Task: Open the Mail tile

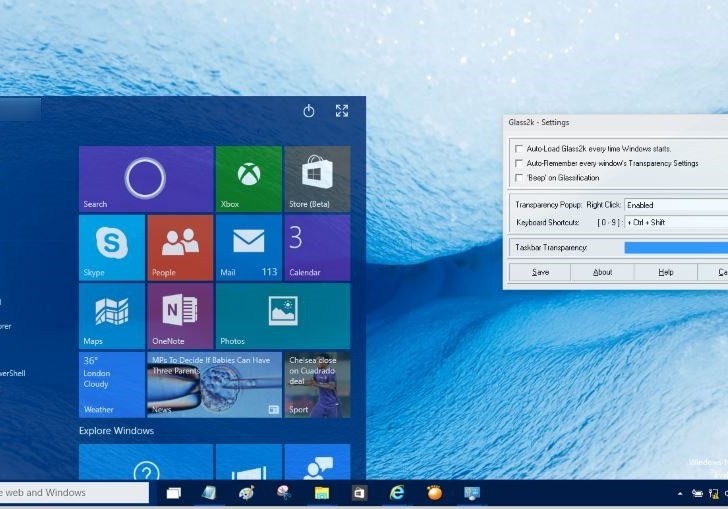Action: coord(248,247)
